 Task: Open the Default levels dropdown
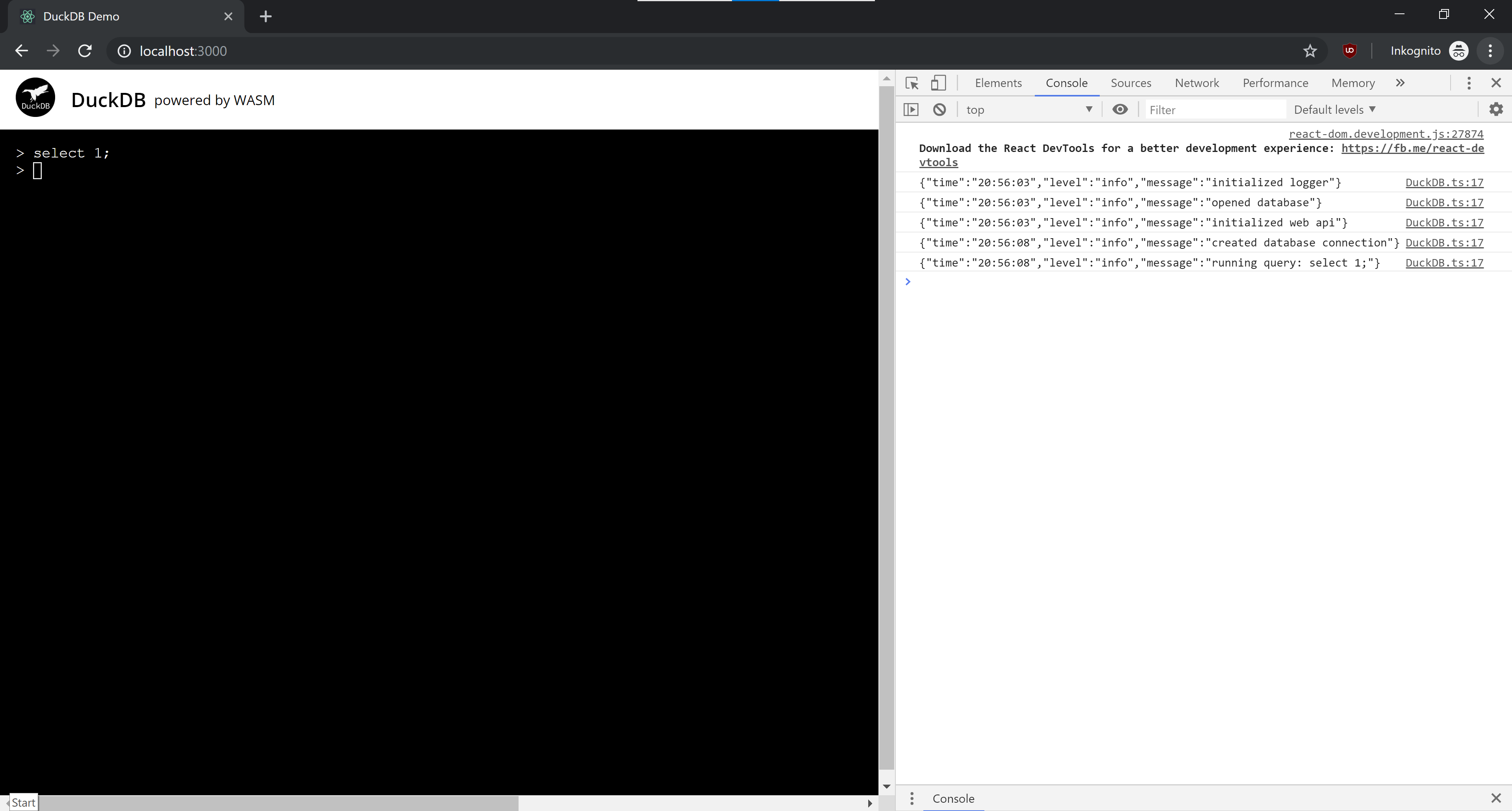pyautogui.click(x=1334, y=110)
